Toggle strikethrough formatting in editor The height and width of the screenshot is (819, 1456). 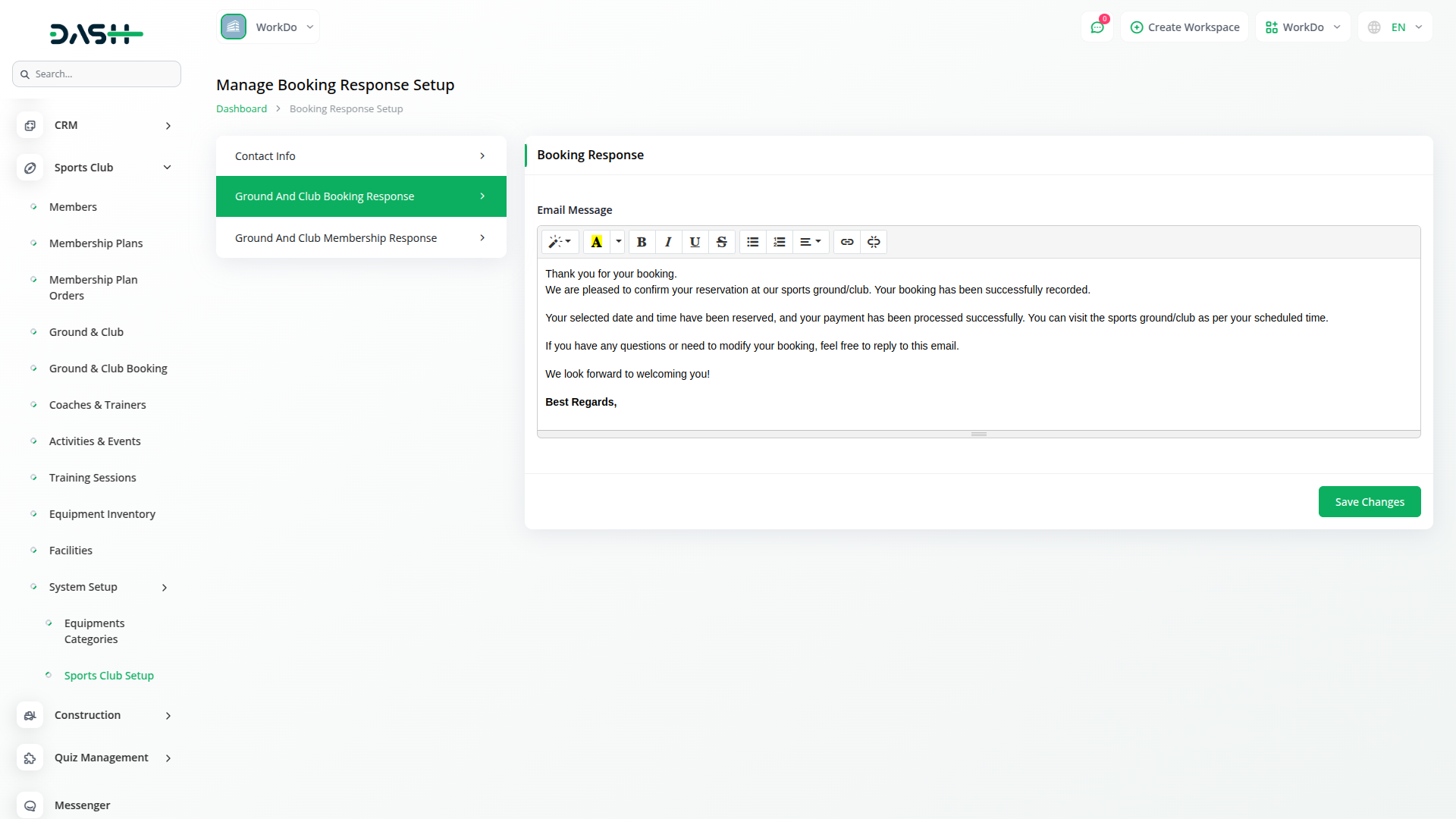coord(722,242)
